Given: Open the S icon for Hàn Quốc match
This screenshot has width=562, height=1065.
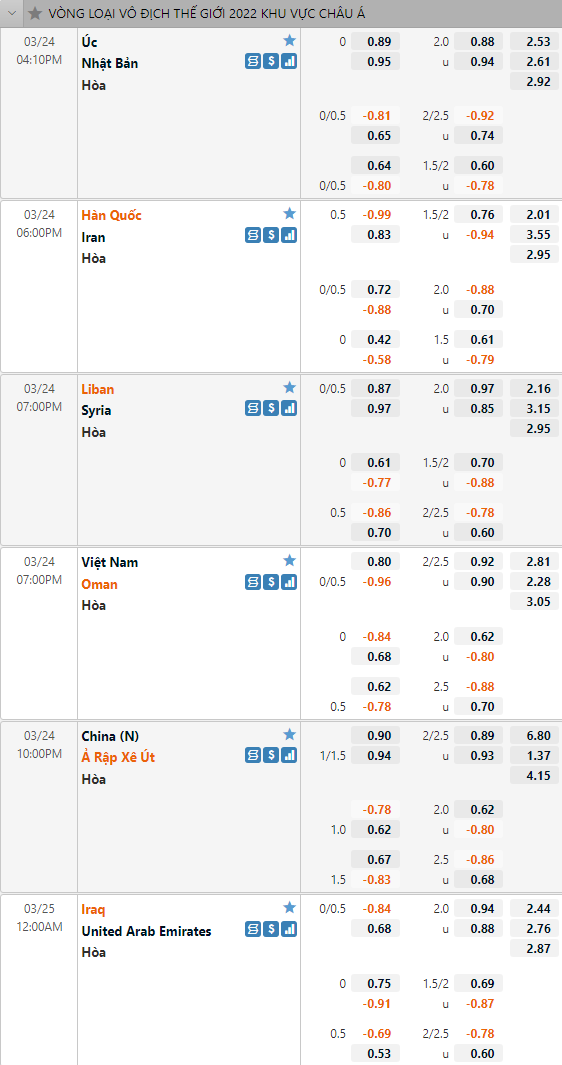Looking at the screenshot, I should (253, 236).
